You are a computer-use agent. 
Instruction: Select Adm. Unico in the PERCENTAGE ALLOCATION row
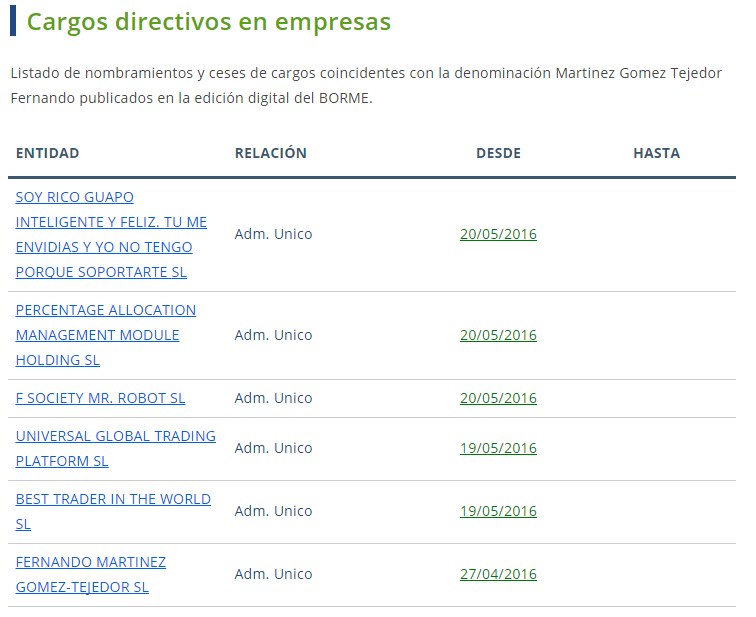tap(273, 335)
